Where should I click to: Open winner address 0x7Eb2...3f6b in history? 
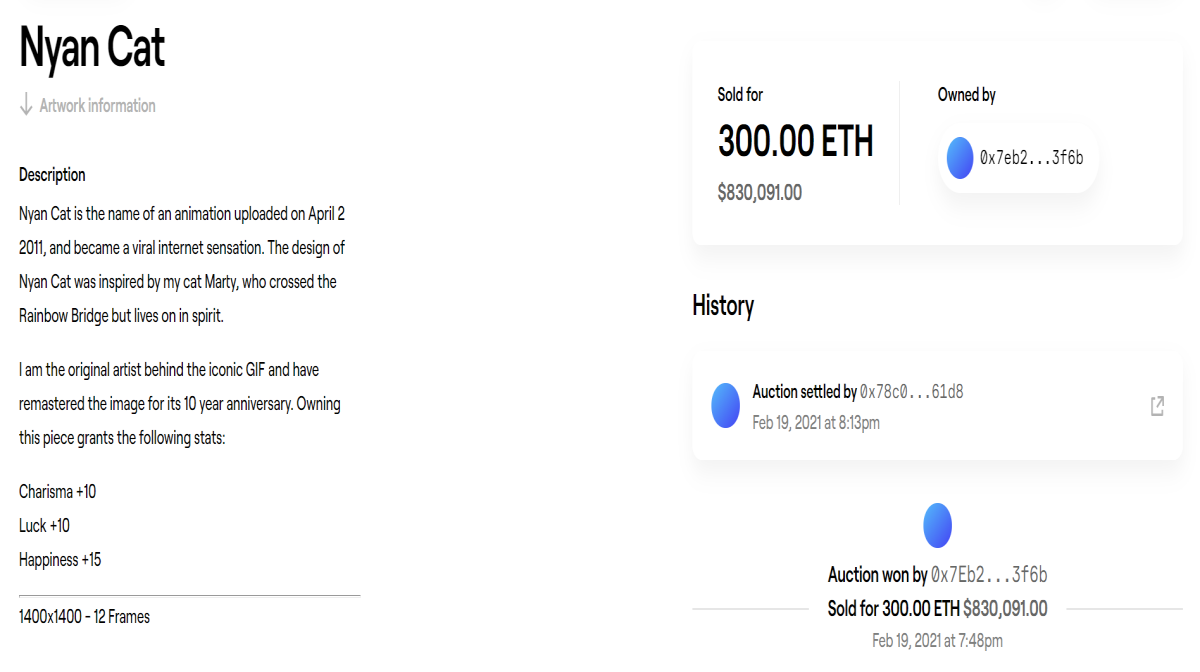[x=989, y=575]
